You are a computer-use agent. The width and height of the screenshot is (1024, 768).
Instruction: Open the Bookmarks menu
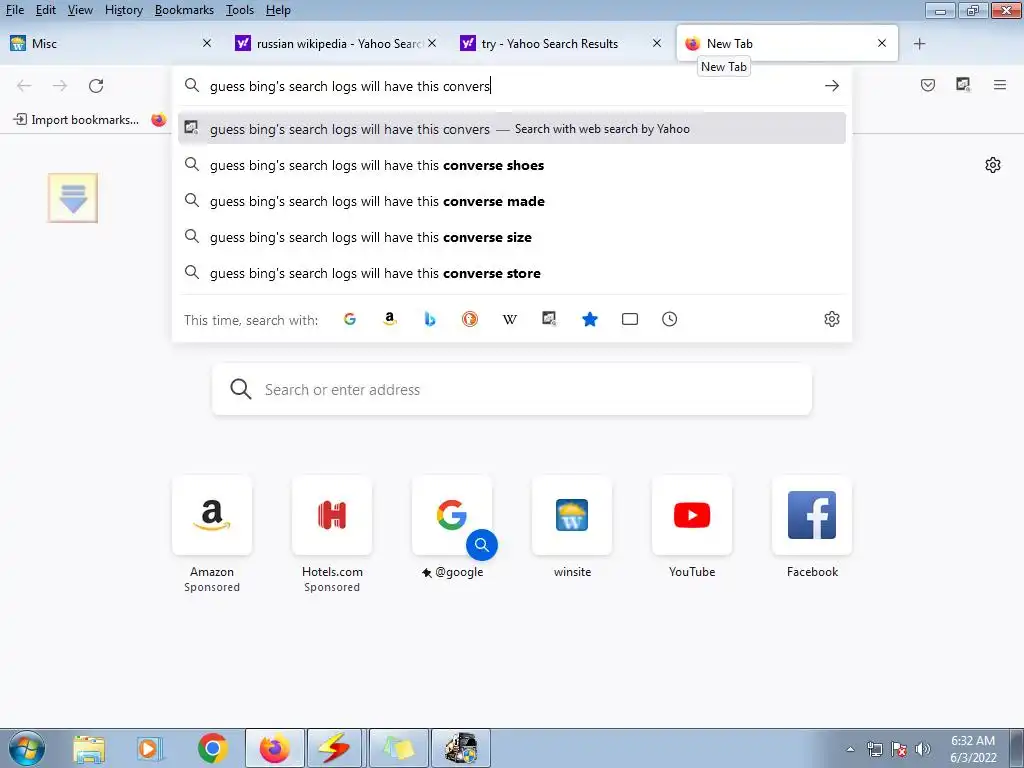click(x=184, y=10)
